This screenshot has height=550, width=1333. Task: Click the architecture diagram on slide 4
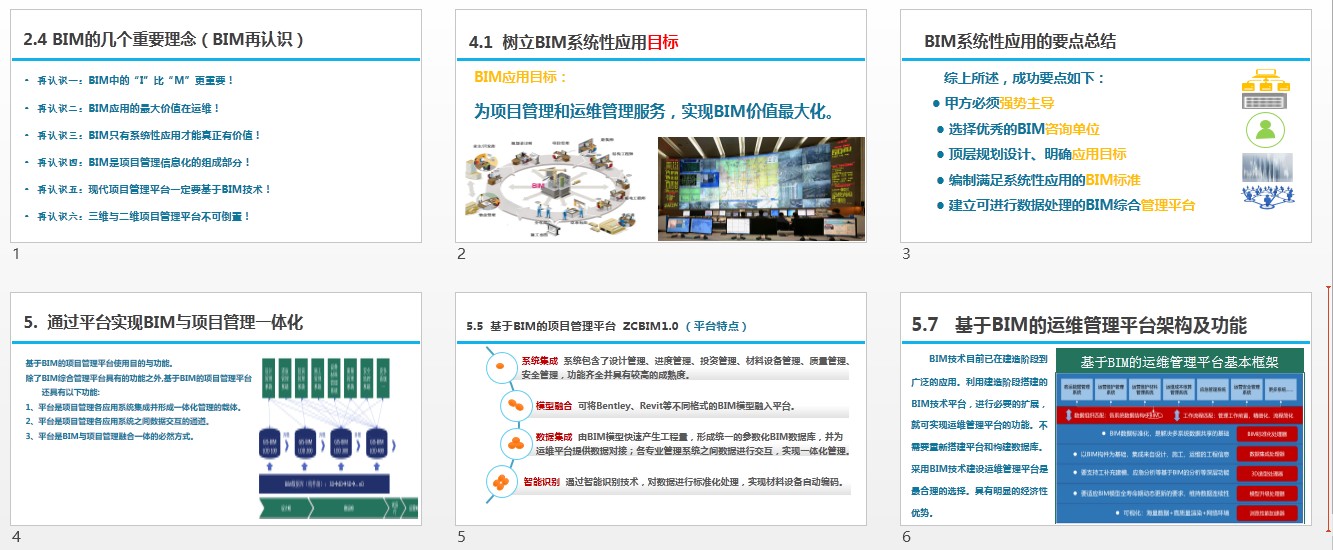coord(324,437)
